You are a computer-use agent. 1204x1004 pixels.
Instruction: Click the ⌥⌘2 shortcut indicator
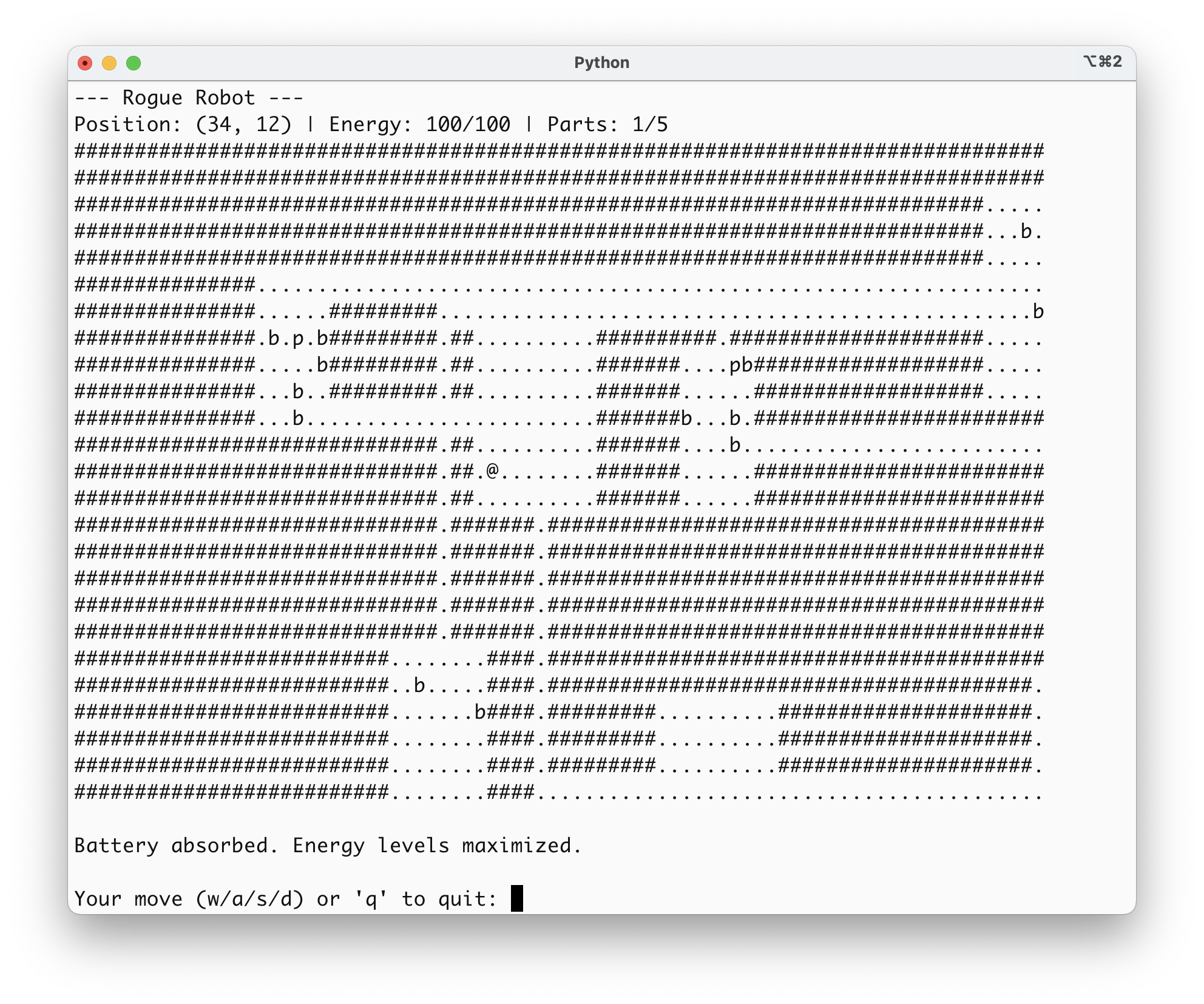(x=1103, y=61)
